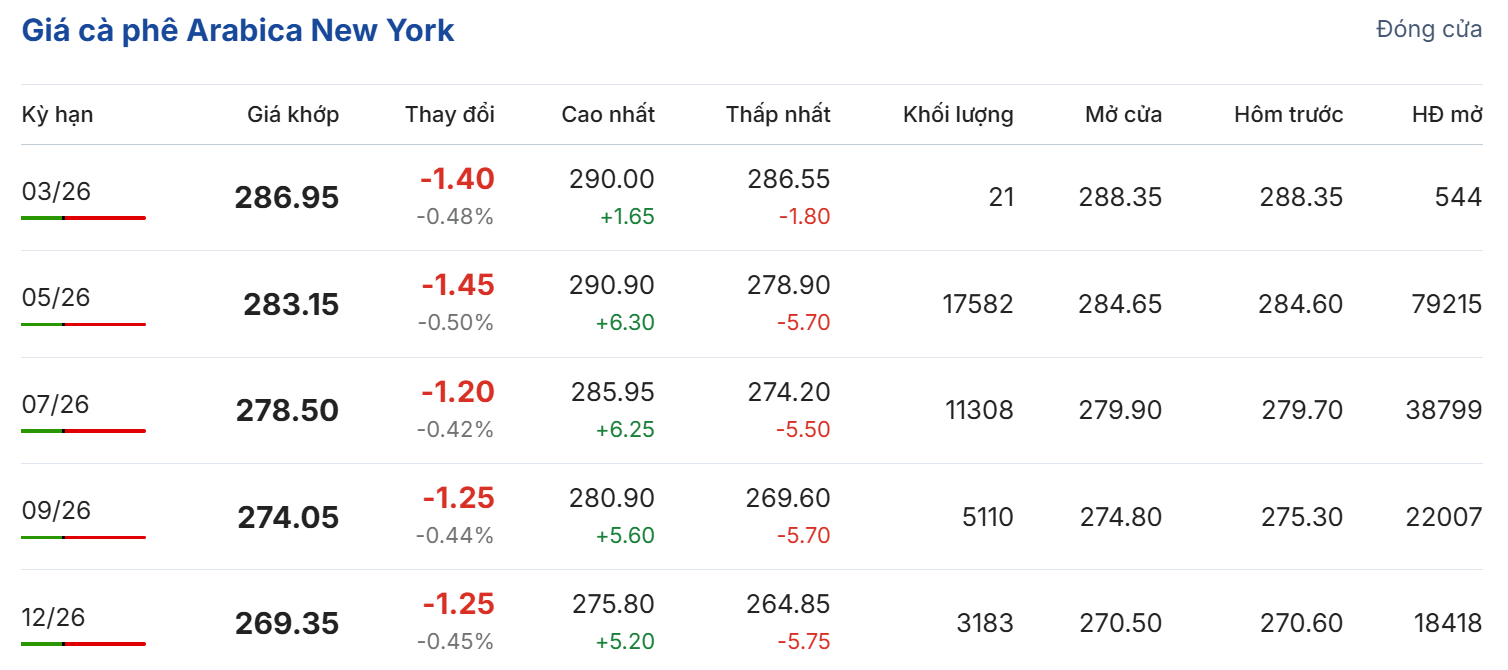The width and height of the screenshot is (1508, 670).
Task: Select the 07/26 contract term
Action: (56, 404)
